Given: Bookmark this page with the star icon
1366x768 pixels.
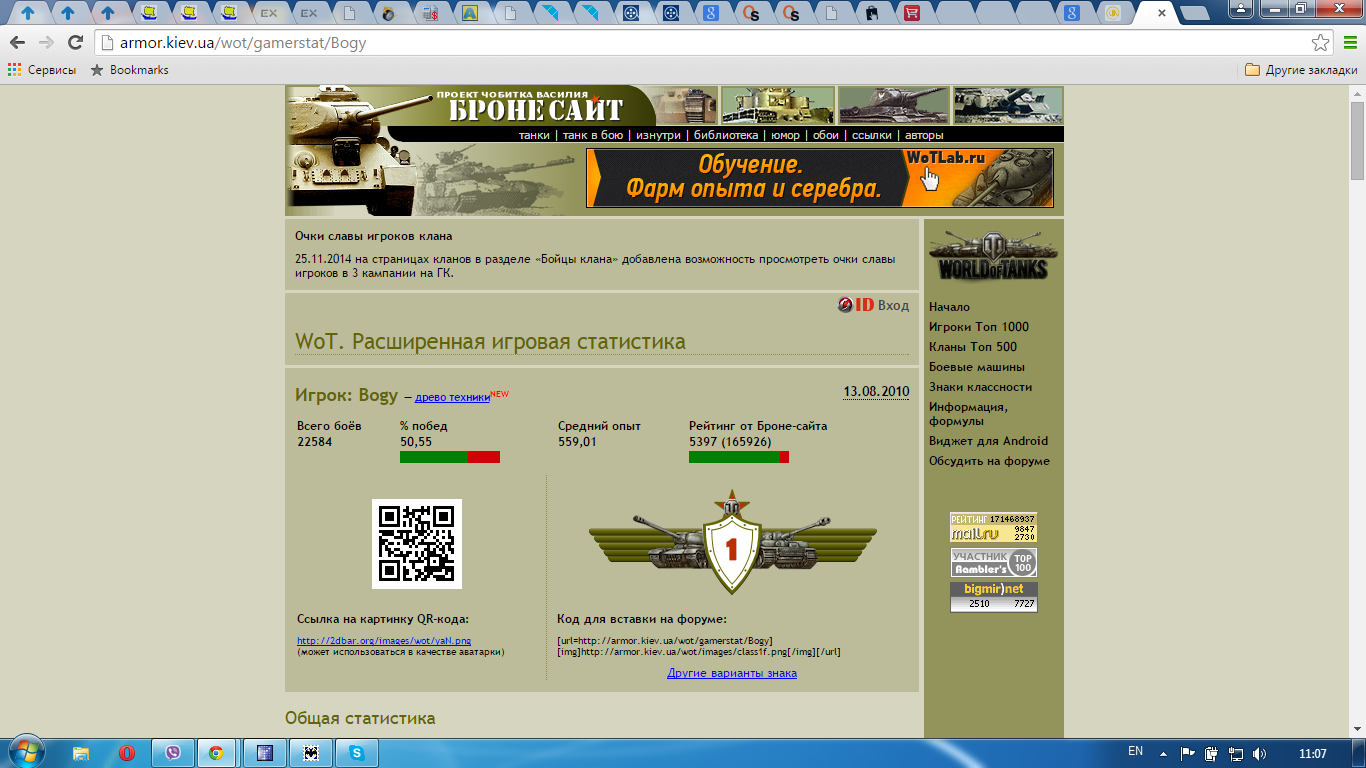Looking at the screenshot, I should click(1320, 43).
